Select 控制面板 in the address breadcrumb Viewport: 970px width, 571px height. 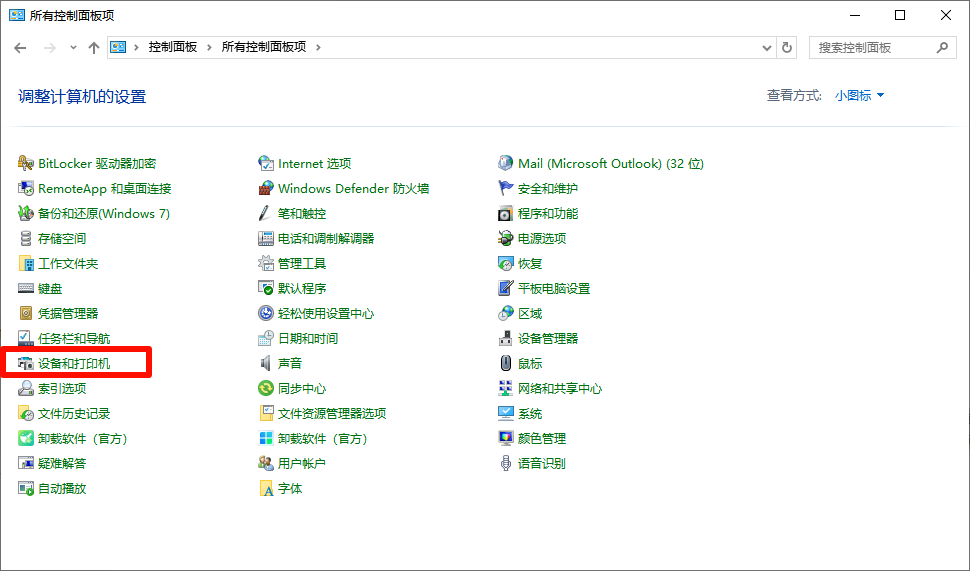click(x=173, y=47)
